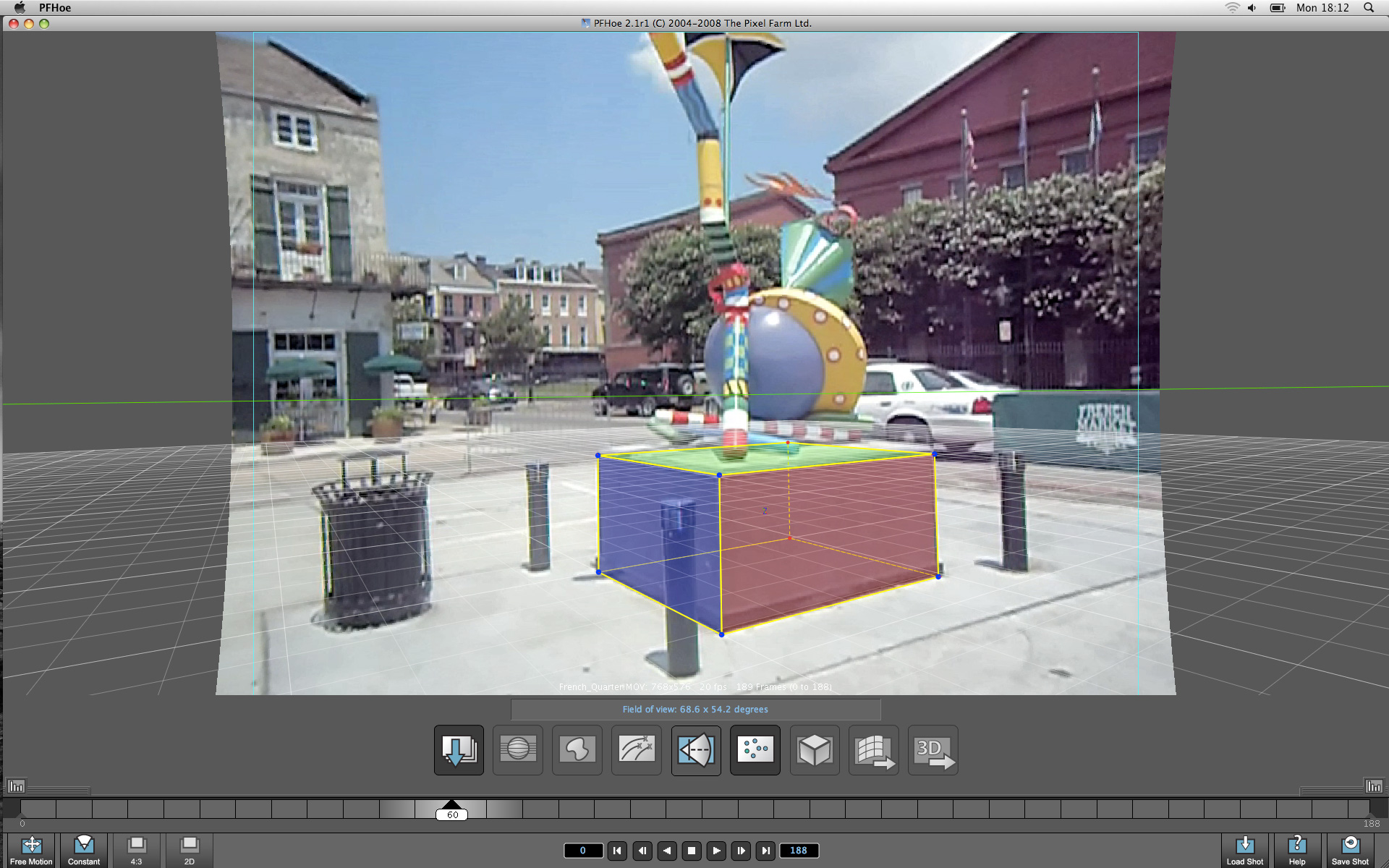Screen dimensions: 1389x868
Task: Open Spotlight search in menu bar
Action: pos(1368,8)
